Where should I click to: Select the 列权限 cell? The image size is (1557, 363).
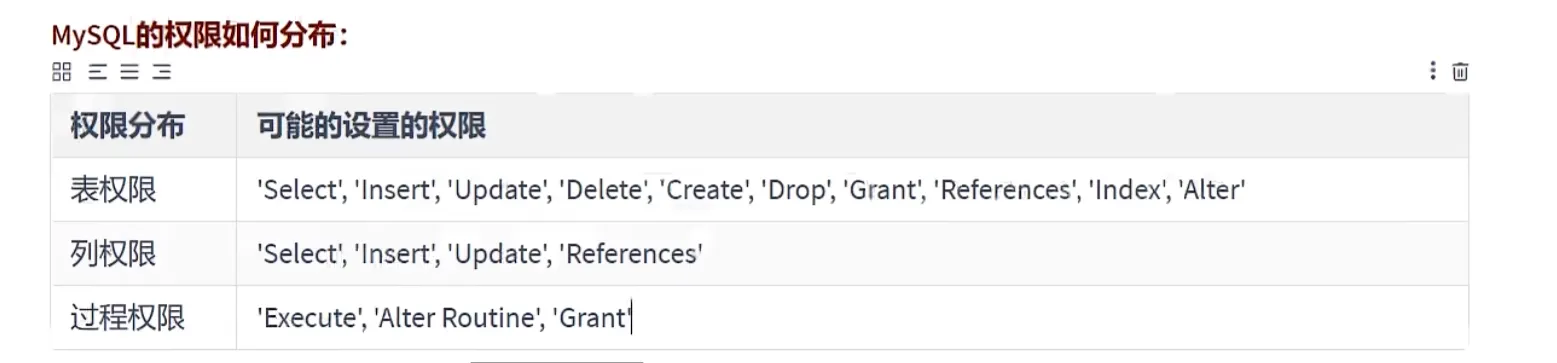pos(143,254)
